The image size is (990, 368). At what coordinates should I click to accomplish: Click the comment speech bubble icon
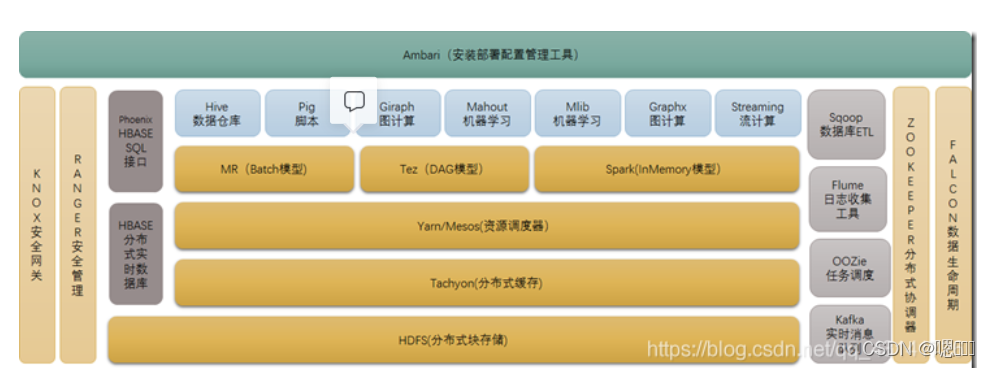[354, 101]
